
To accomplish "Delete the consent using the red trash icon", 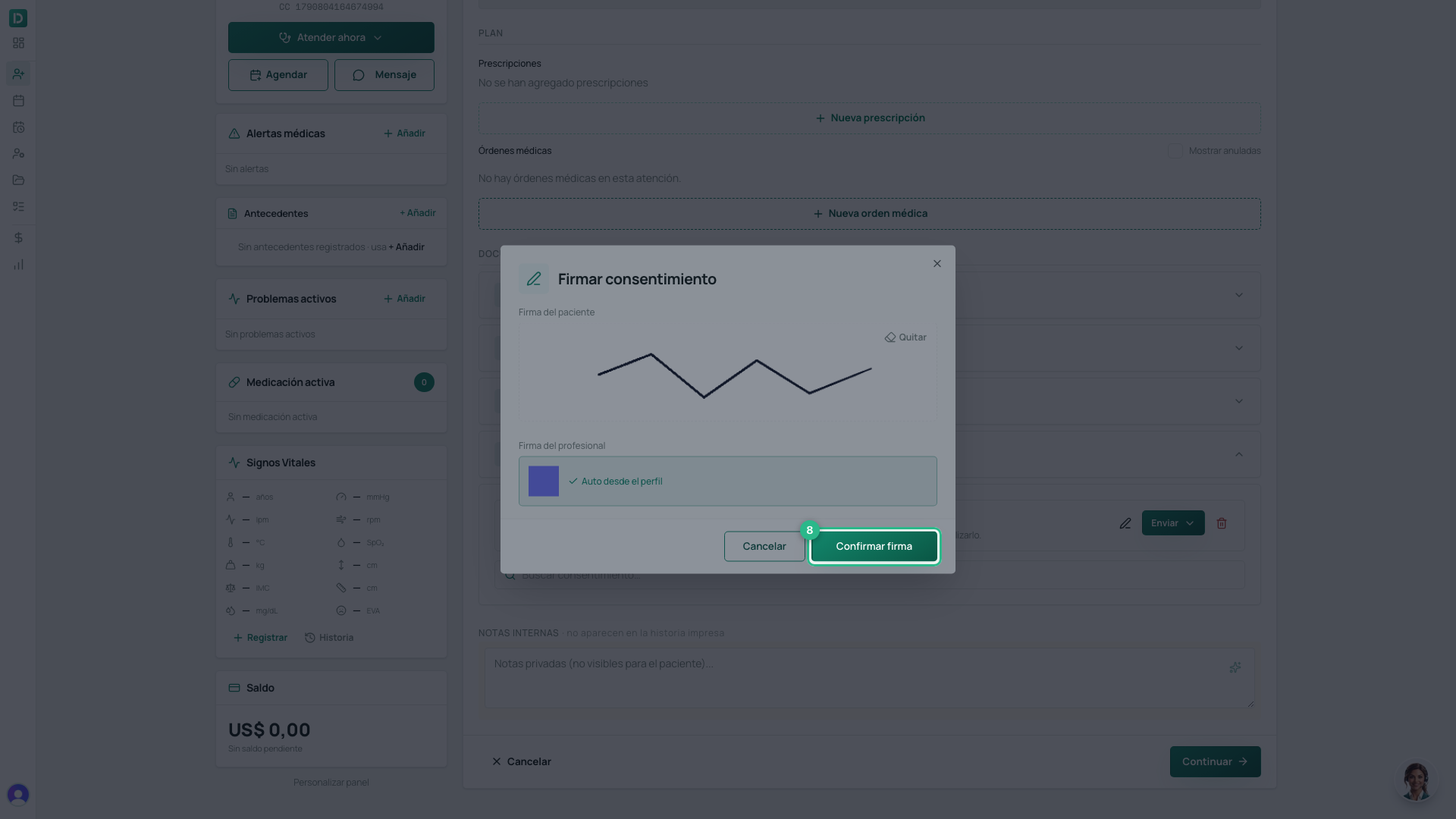I will click(1222, 523).
